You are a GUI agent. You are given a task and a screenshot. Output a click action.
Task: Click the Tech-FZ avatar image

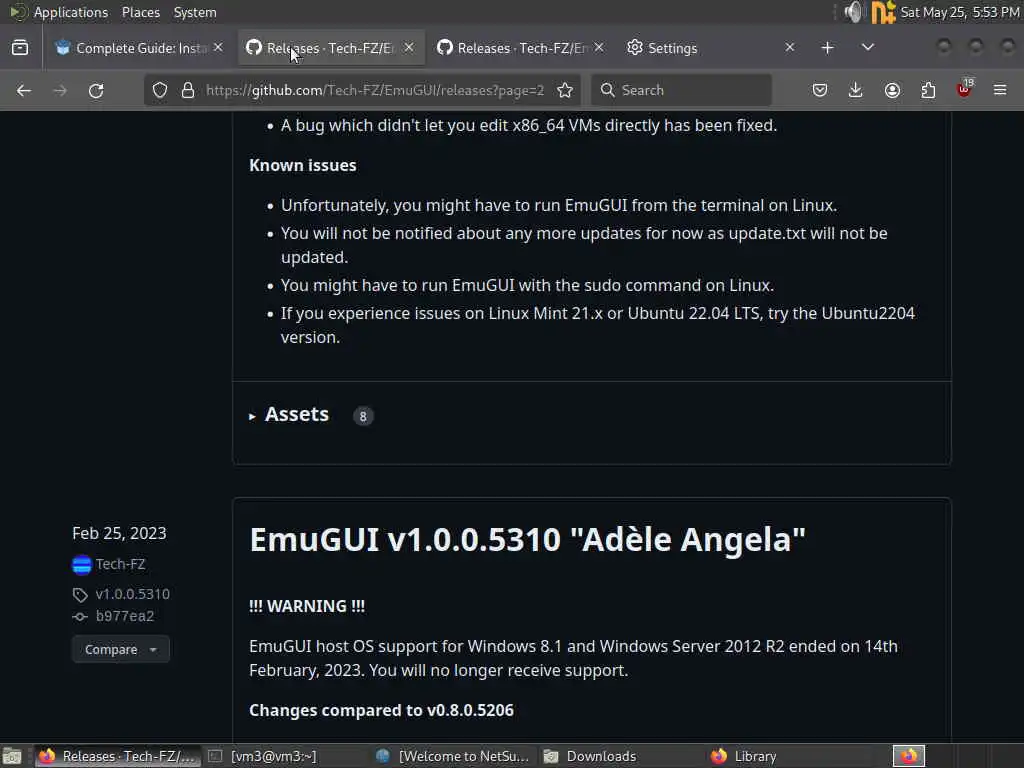(82, 564)
